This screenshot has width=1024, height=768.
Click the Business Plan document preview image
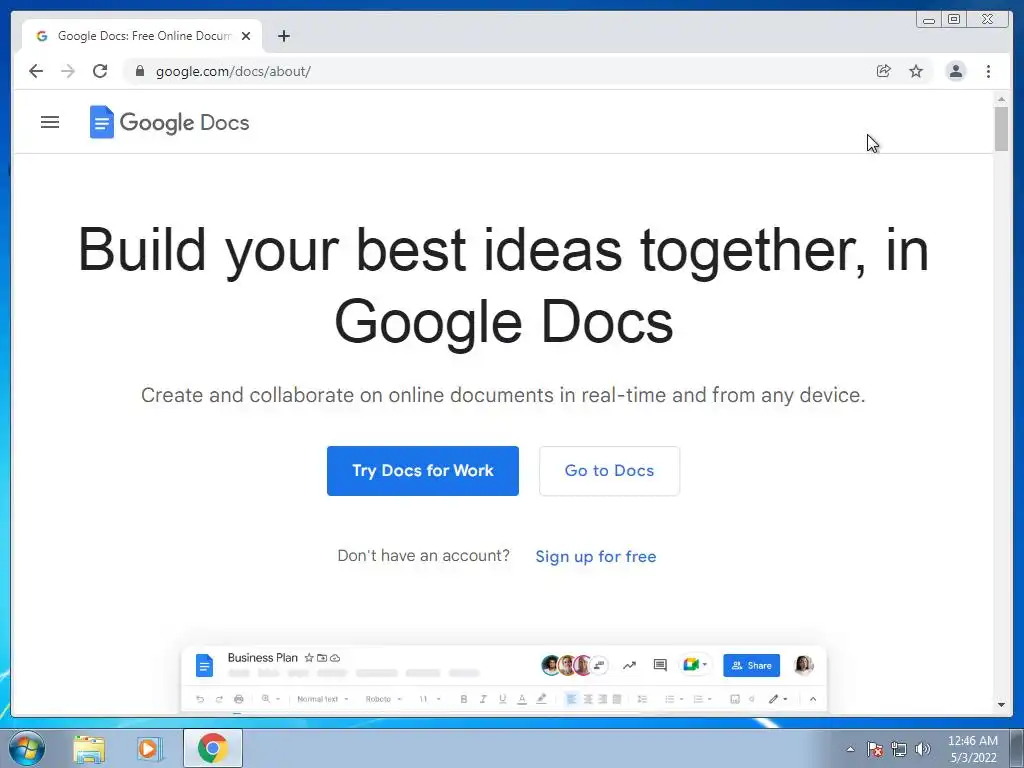coord(504,679)
